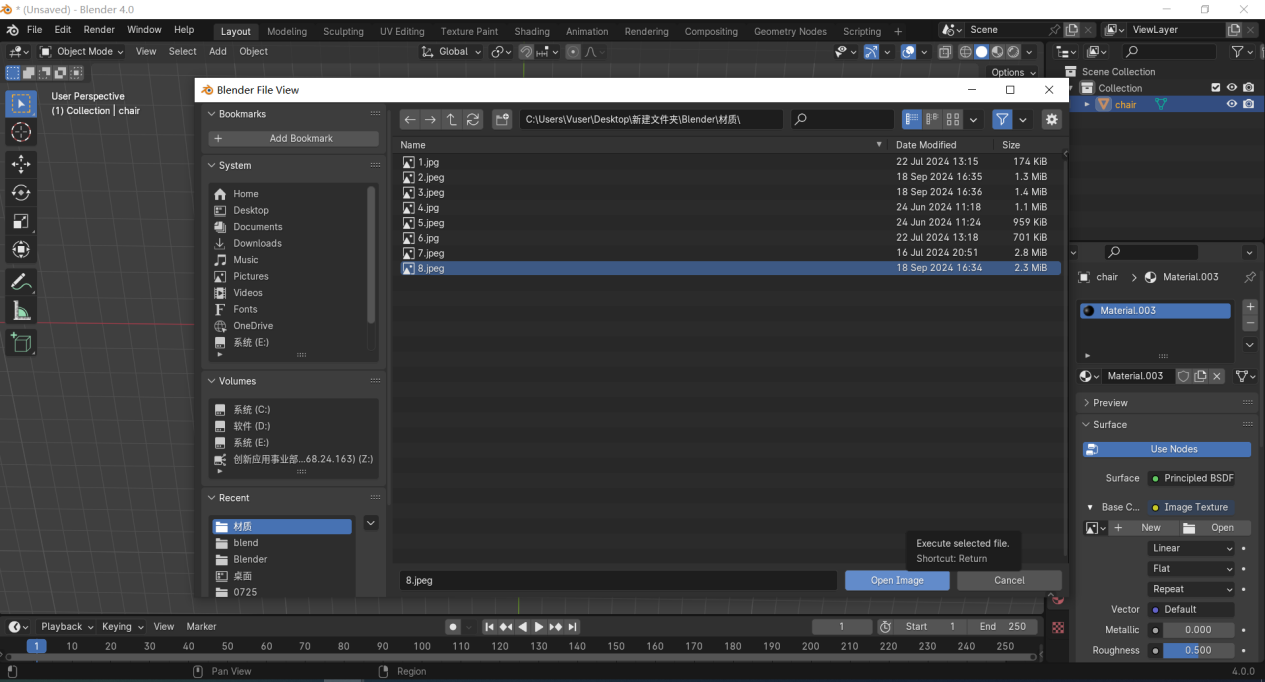
Task: Create a new directory in the file browser
Action: pyautogui.click(x=502, y=119)
